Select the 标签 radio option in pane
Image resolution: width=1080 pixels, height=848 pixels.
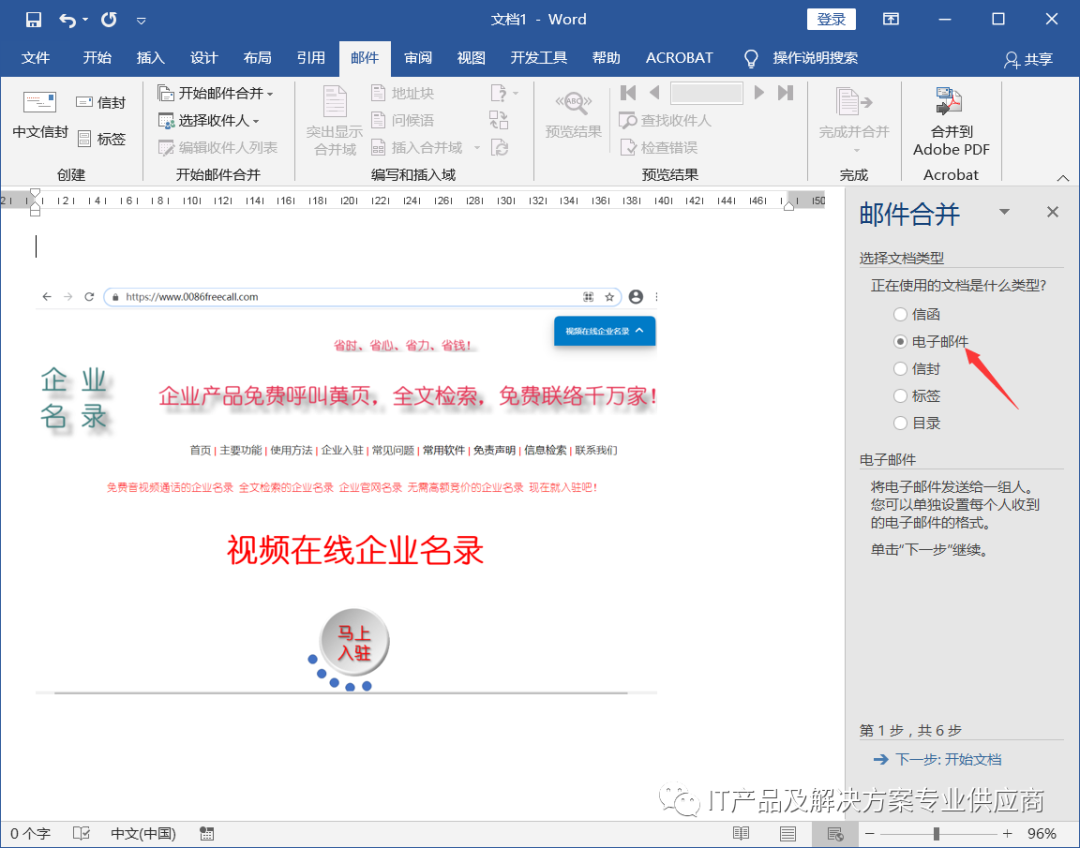coord(900,395)
